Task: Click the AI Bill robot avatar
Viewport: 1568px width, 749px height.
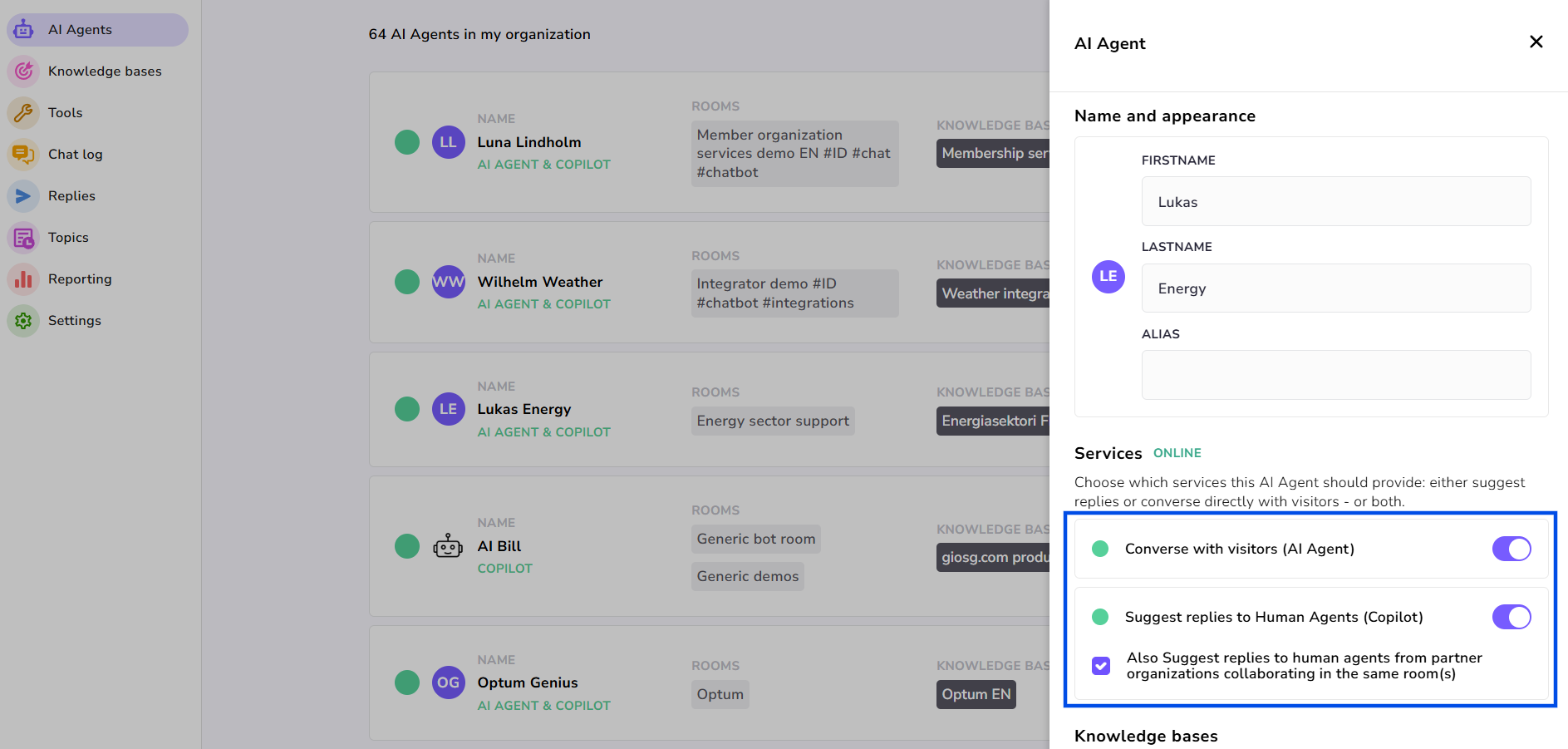Action: (448, 546)
